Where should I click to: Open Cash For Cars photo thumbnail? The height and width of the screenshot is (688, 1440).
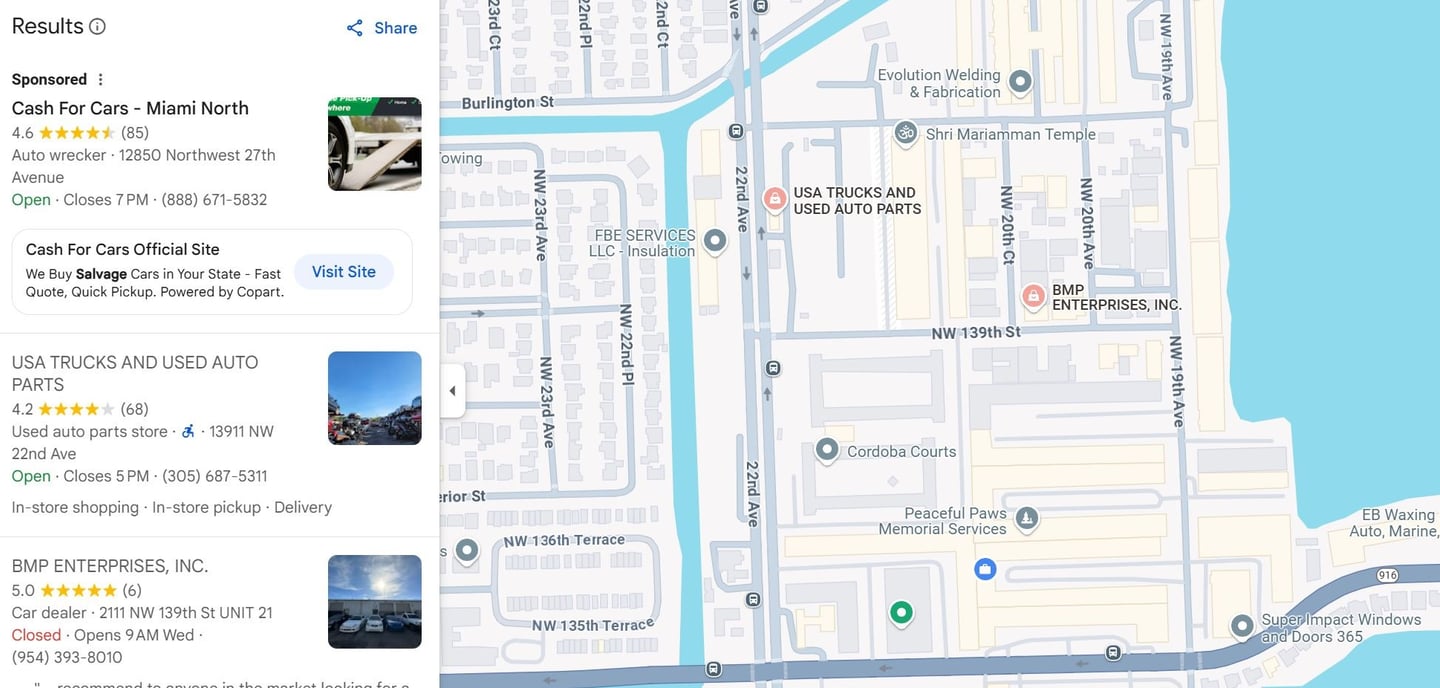375,144
